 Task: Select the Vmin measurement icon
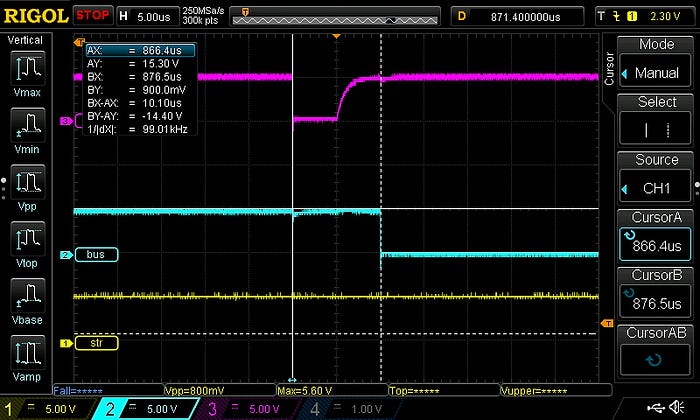tap(28, 125)
